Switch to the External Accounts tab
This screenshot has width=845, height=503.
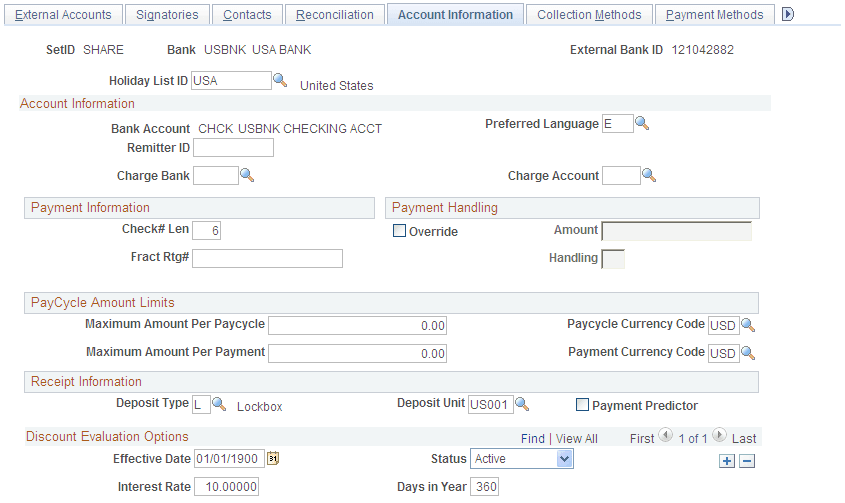(x=63, y=15)
